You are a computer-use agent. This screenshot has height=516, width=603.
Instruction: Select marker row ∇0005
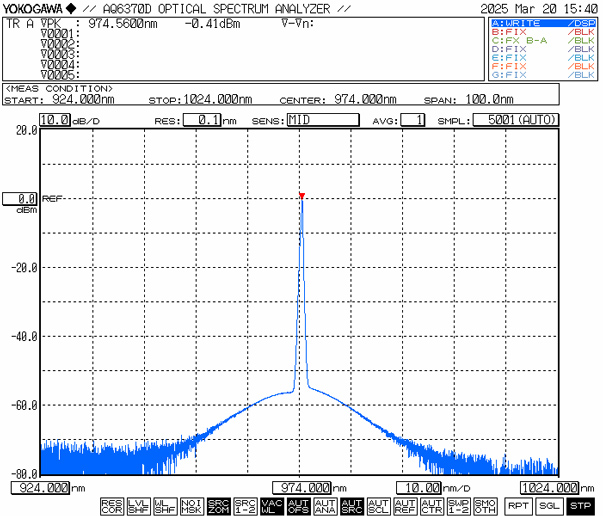pyautogui.click(x=60, y=74)
